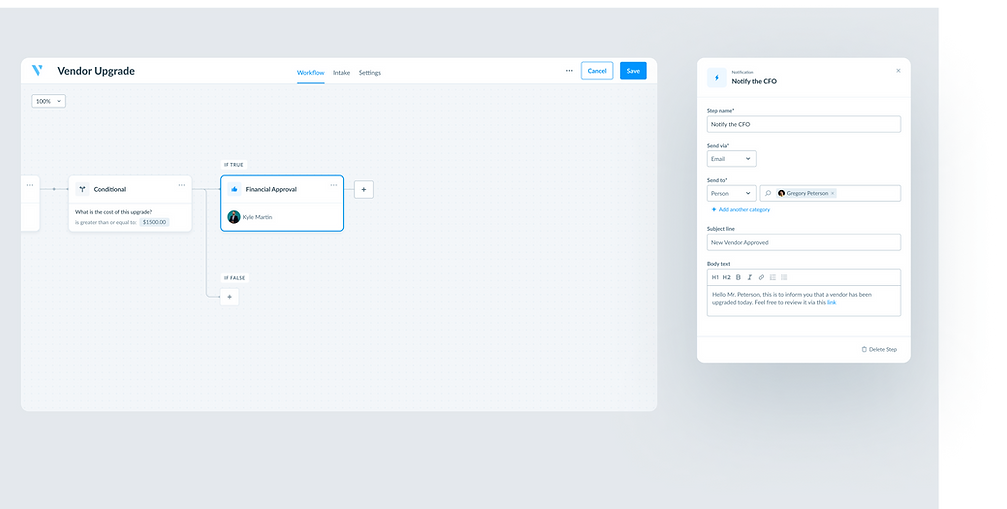The width and height of the screenshot is (1007, 509).
Task: Select the $1500.00 condition value
Action: (155, 222)
